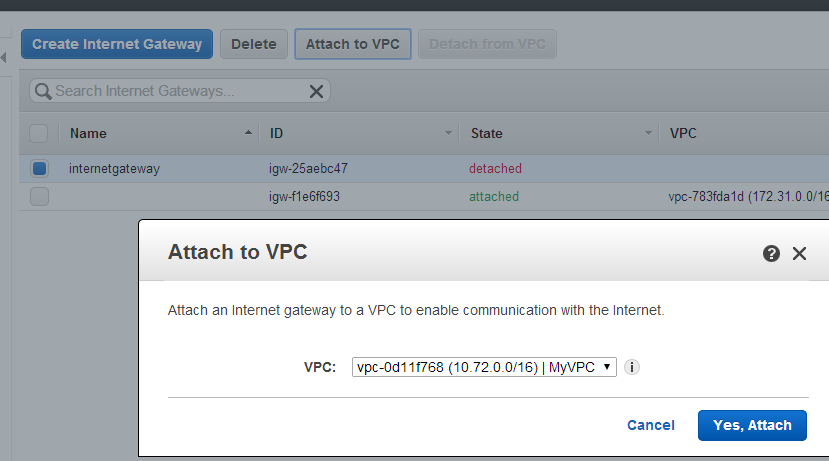Open the ID column filter dropdown arrow
This screenshot has height=461, width=829.
(448, 133)
